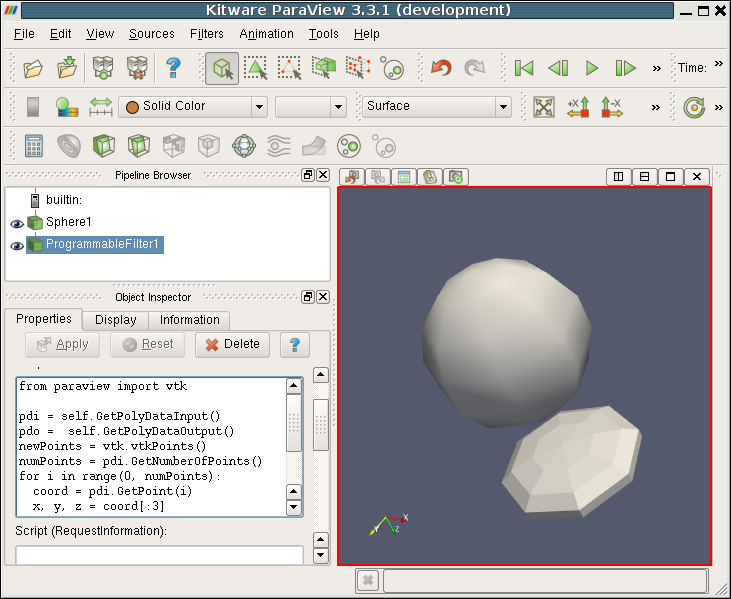Open the Animation menu
This screenshot has width=731, height=599.
266,34
